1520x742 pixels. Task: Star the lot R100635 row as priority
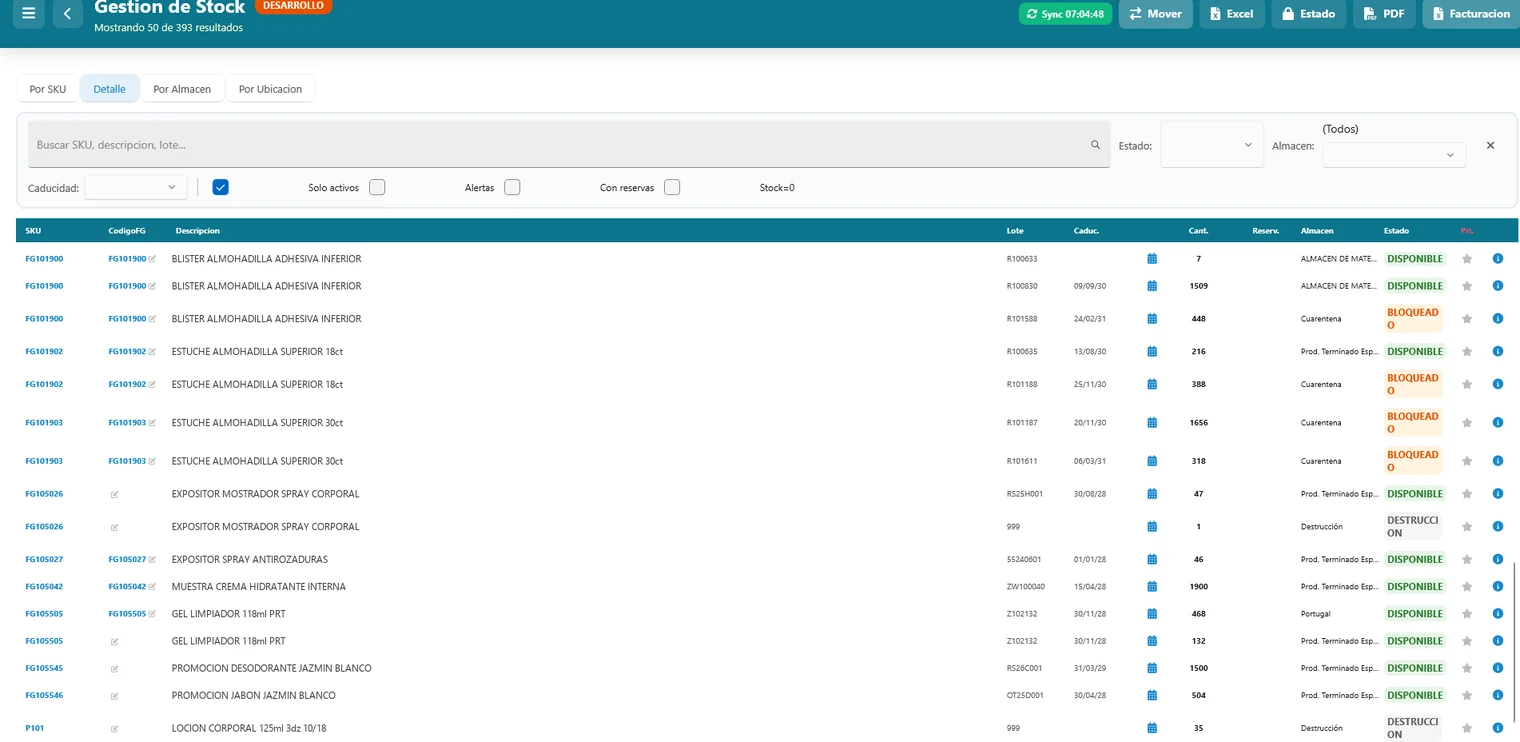pos(1467,352)
